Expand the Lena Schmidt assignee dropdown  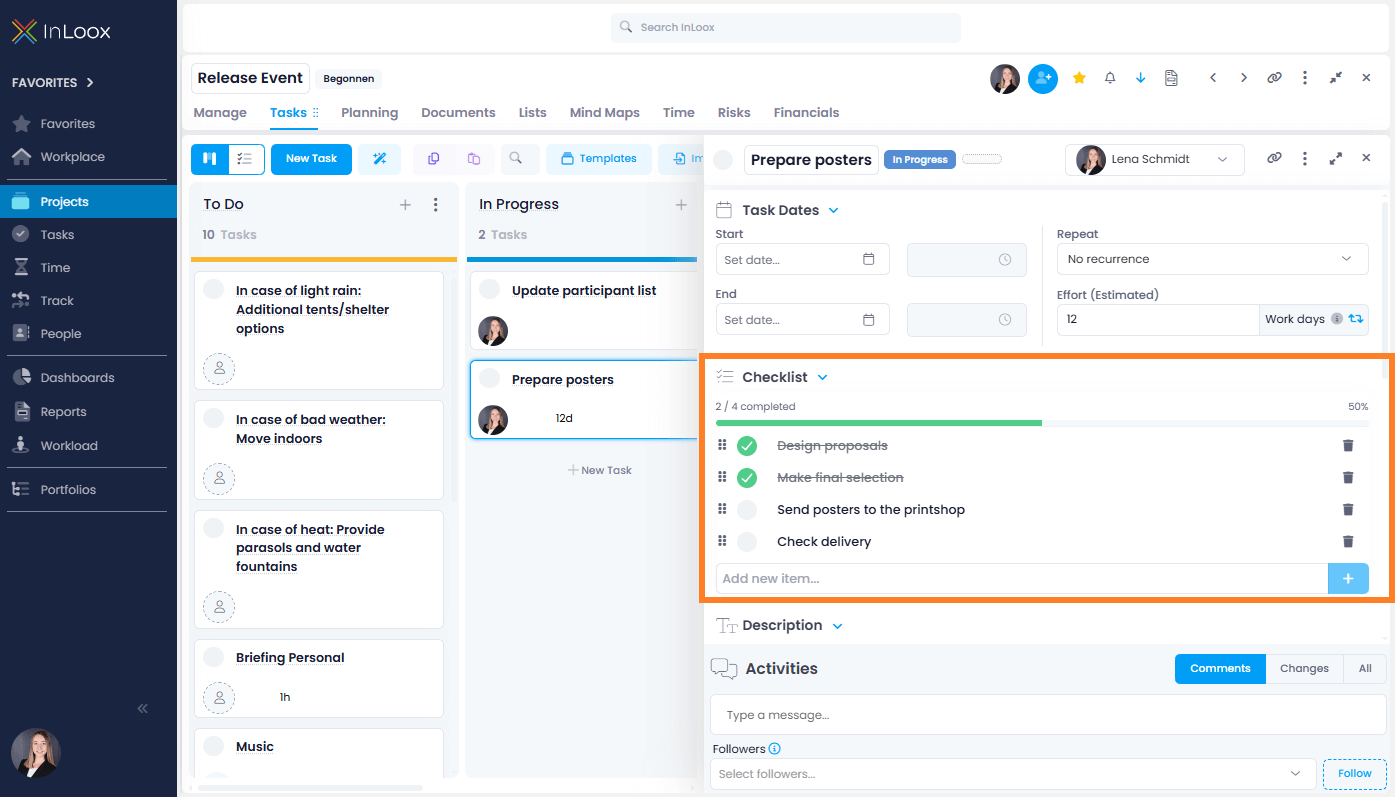coord(1224,159)
